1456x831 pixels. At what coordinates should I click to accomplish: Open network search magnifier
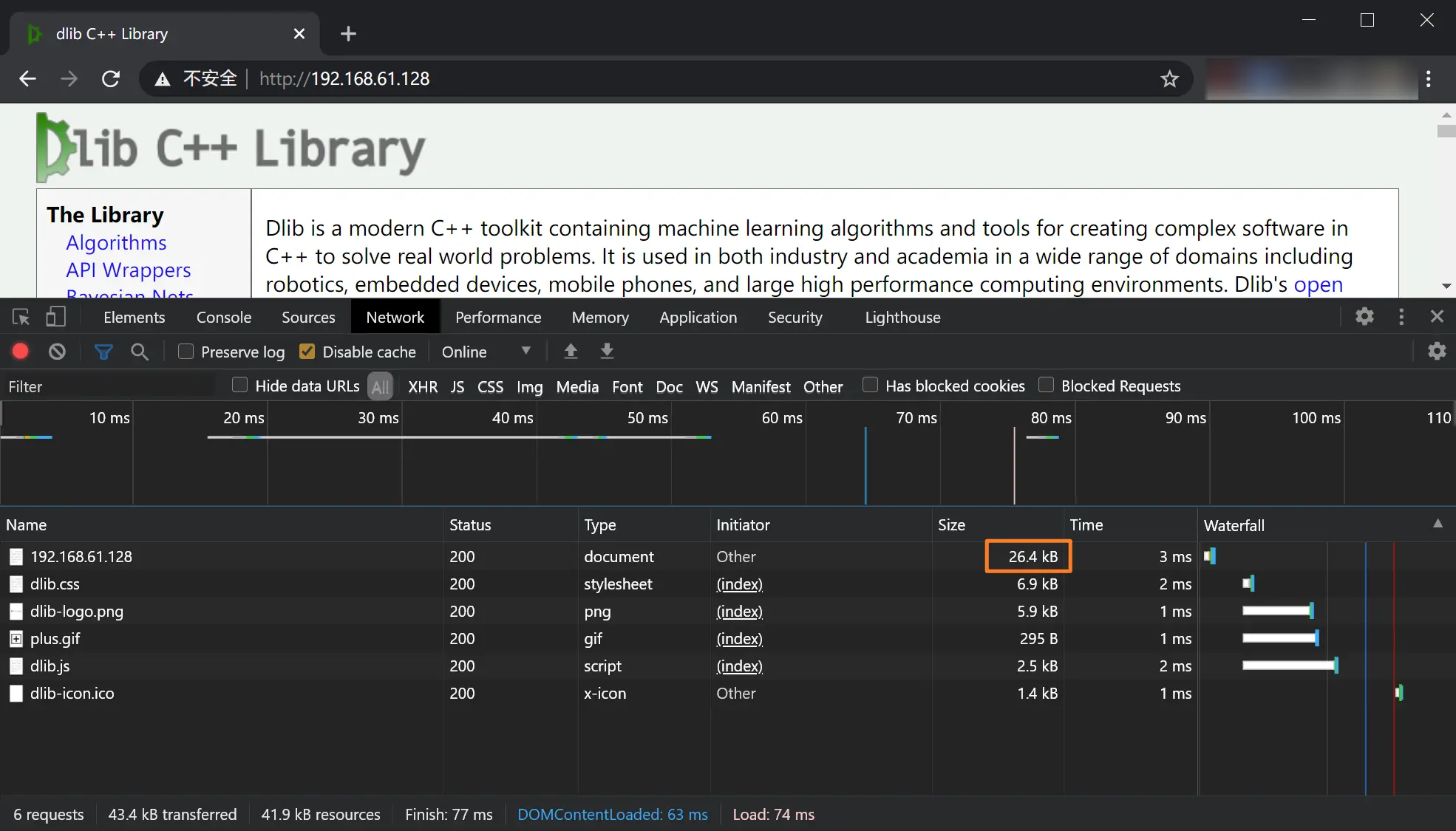click(x=140, y=352)
